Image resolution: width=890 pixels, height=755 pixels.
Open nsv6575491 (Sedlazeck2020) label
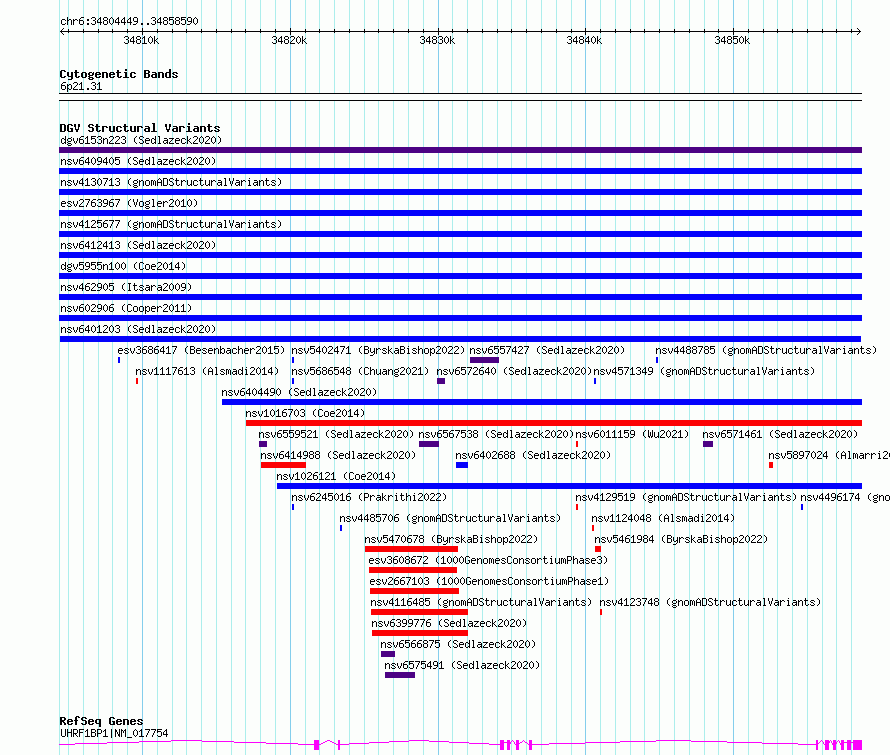coord(462,665)
